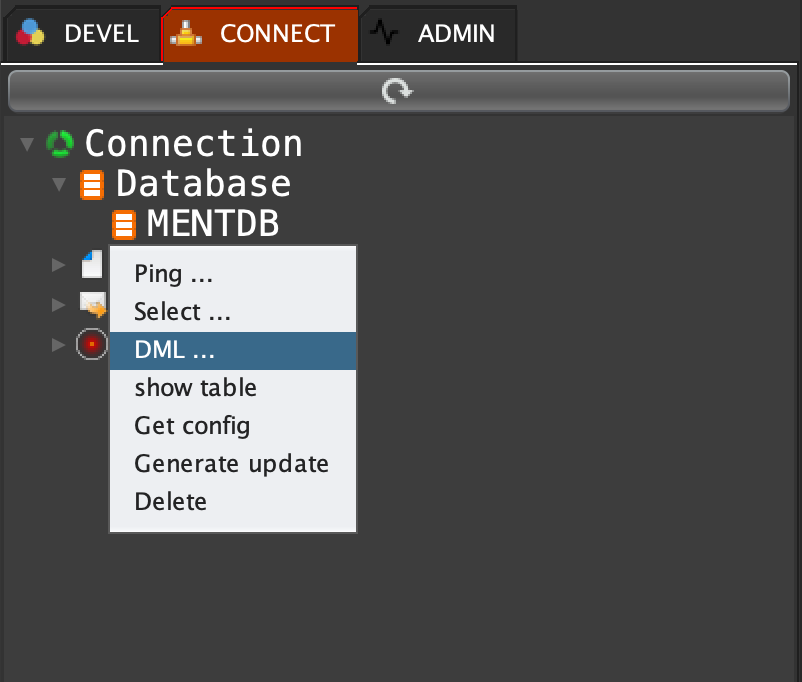Click the red circular eye icon
The width and height of the screenshot is (802, 682).
(x=92, y=344)
